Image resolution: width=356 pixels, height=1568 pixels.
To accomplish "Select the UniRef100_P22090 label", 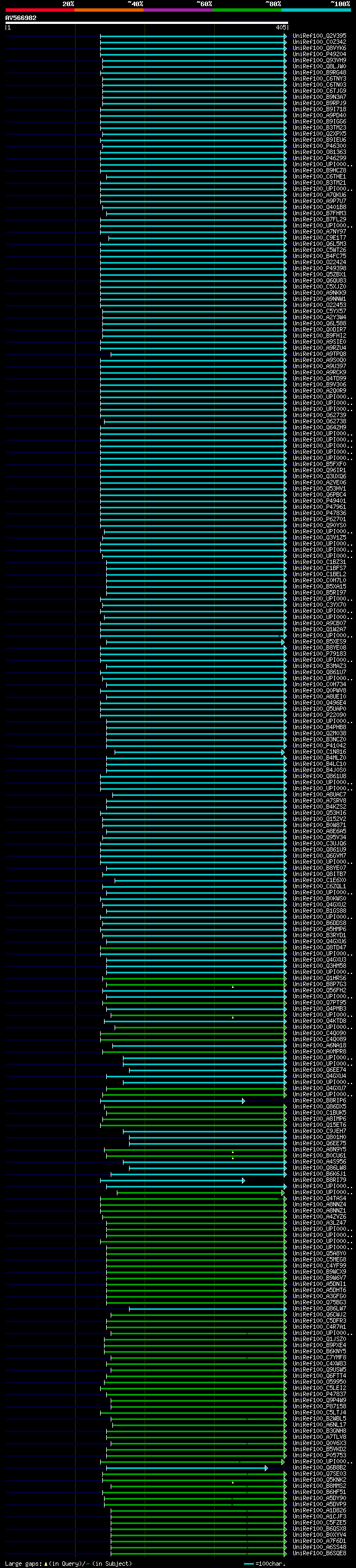I will tap(319, 715).
